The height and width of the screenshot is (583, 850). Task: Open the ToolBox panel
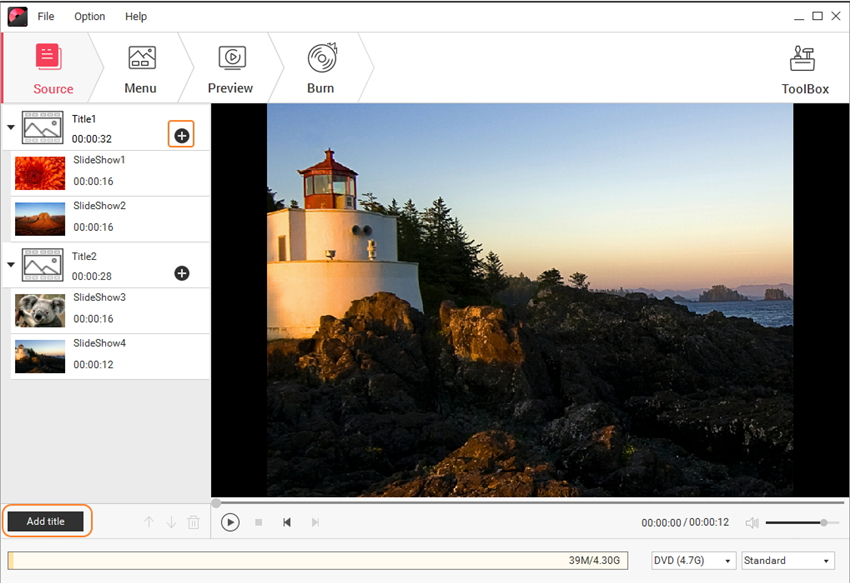point(804,70)
